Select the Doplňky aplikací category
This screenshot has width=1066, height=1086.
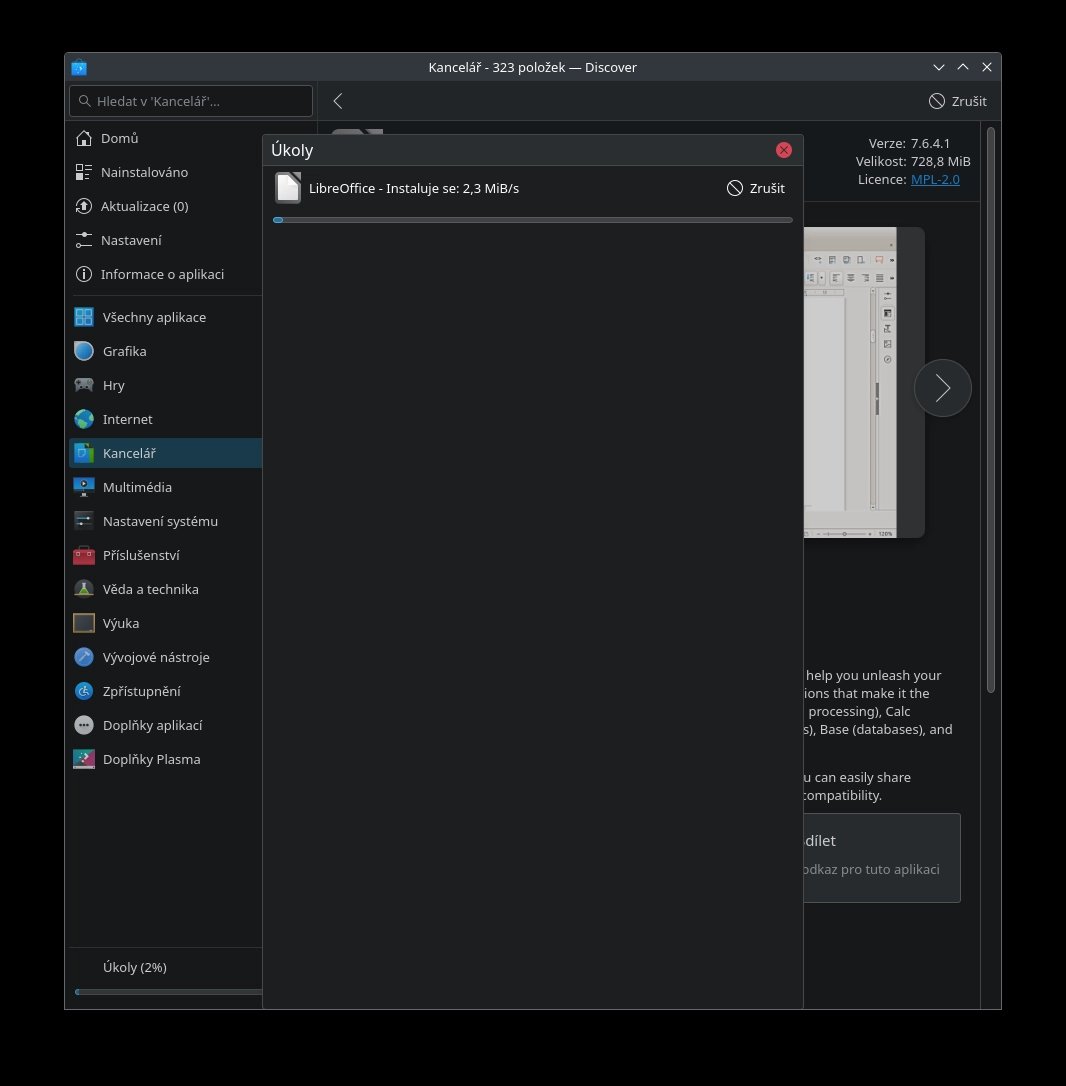pos(165,725)
